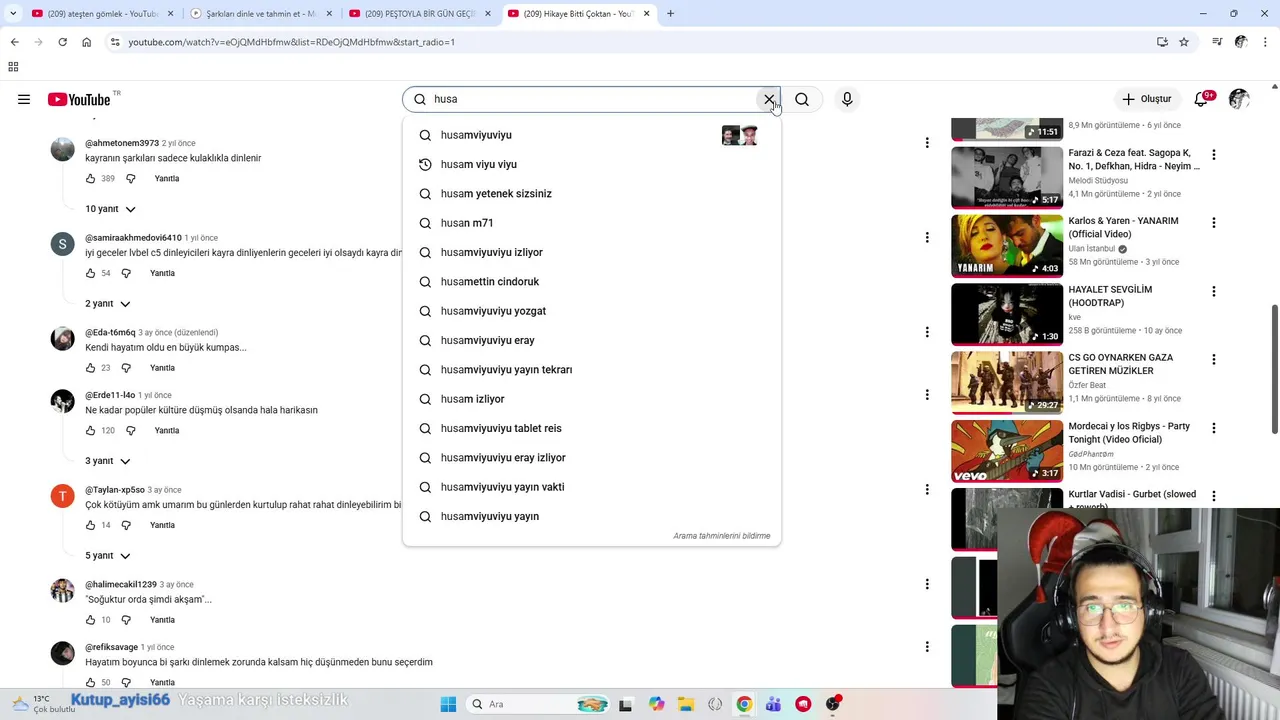
Task: Reply to @Taylan-xp5so with Yanıtla
Action: [x=162, y=525]
